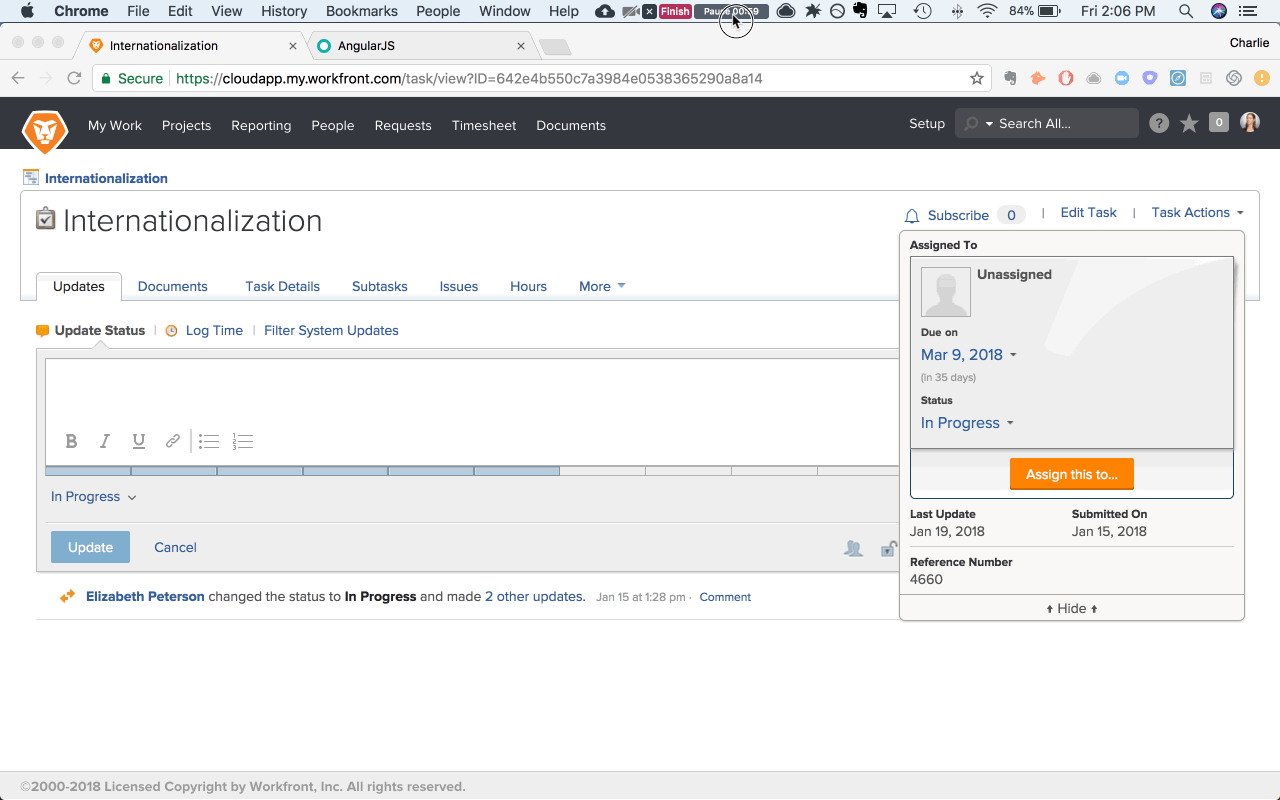
Task: Click the notify people icon near Cancel
Action: pos(853,548)
